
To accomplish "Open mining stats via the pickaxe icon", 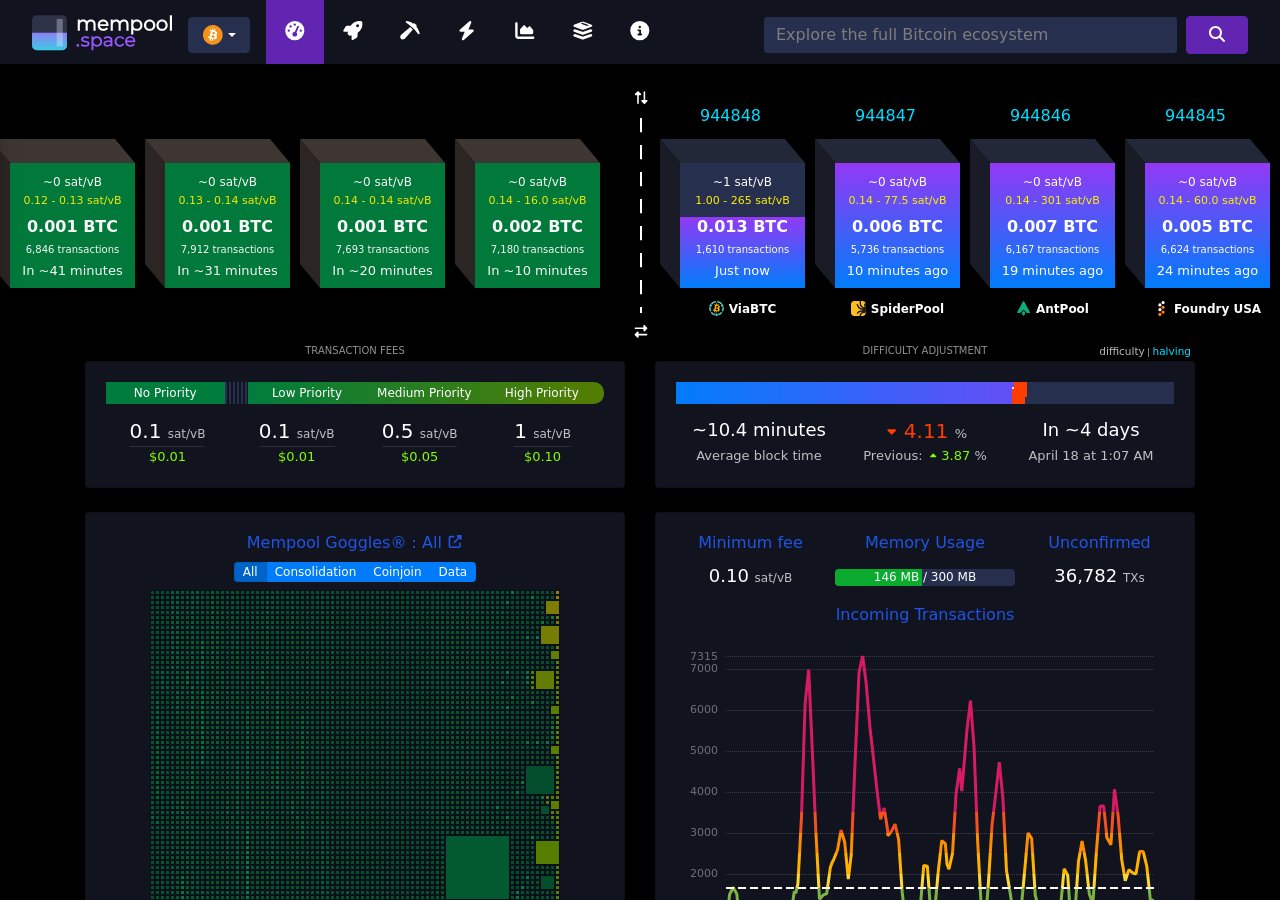I will click(x=410, y=31).
